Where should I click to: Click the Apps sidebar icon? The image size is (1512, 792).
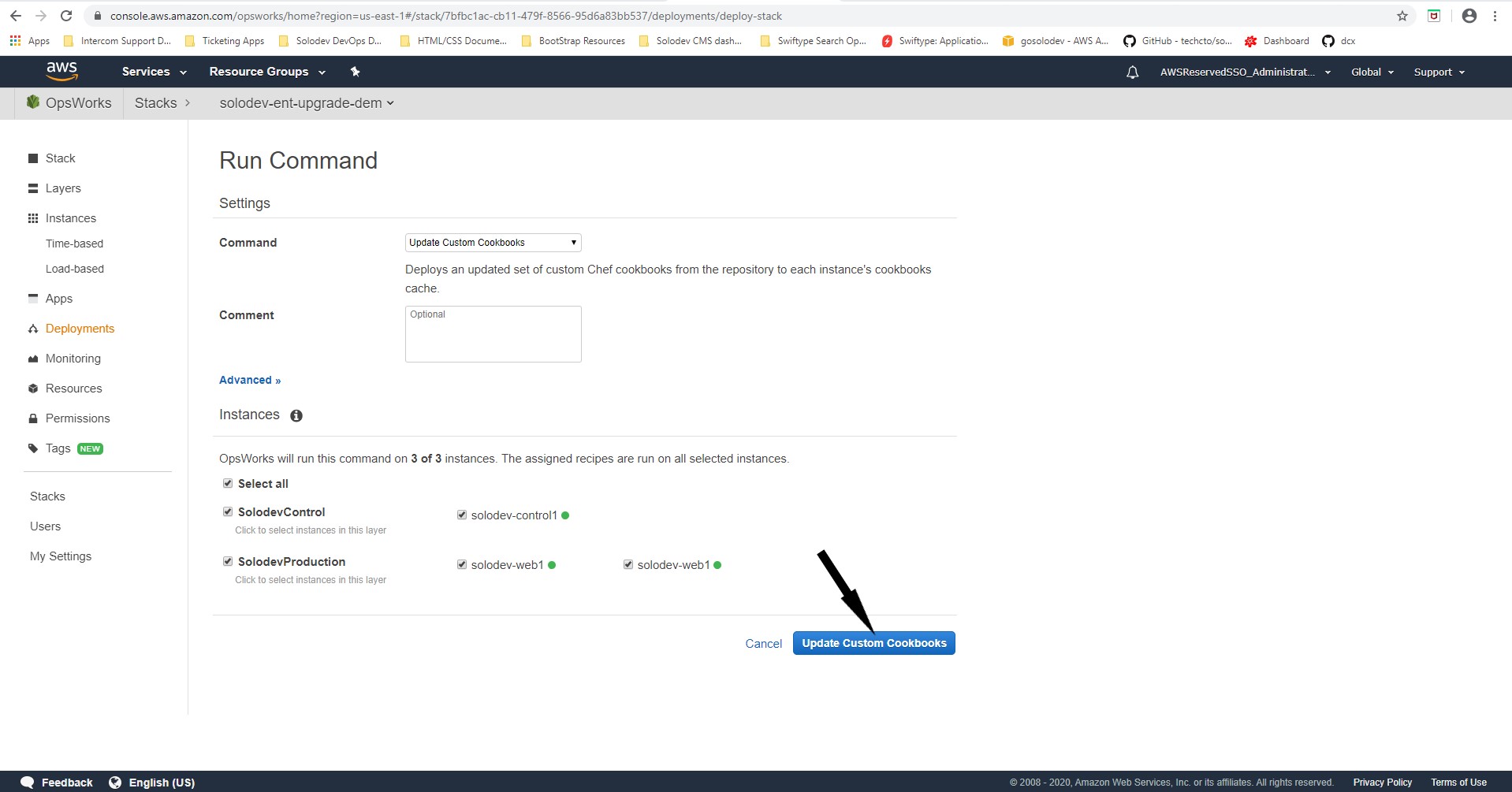click(x=33, y=298)
